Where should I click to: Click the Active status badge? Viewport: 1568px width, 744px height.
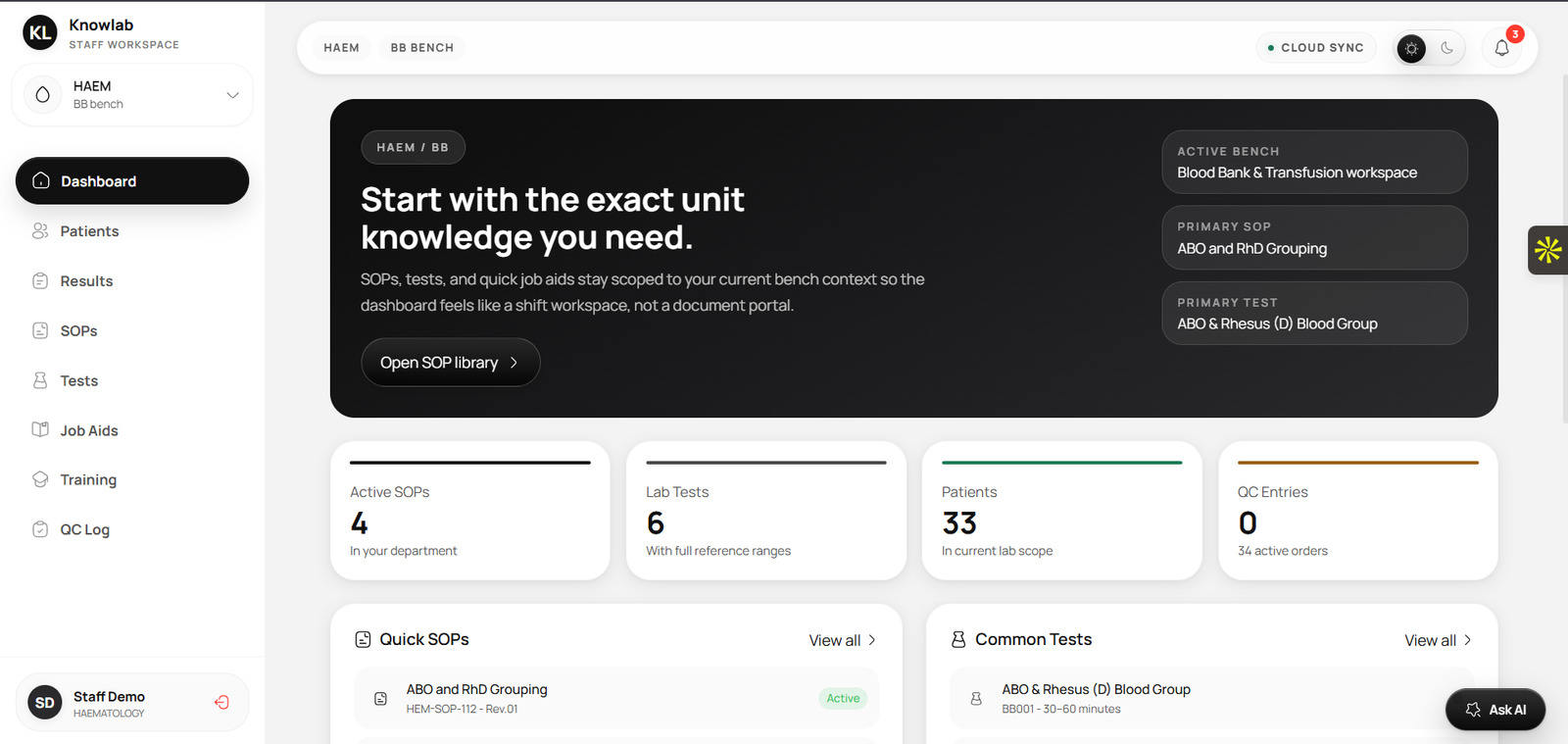843,699
